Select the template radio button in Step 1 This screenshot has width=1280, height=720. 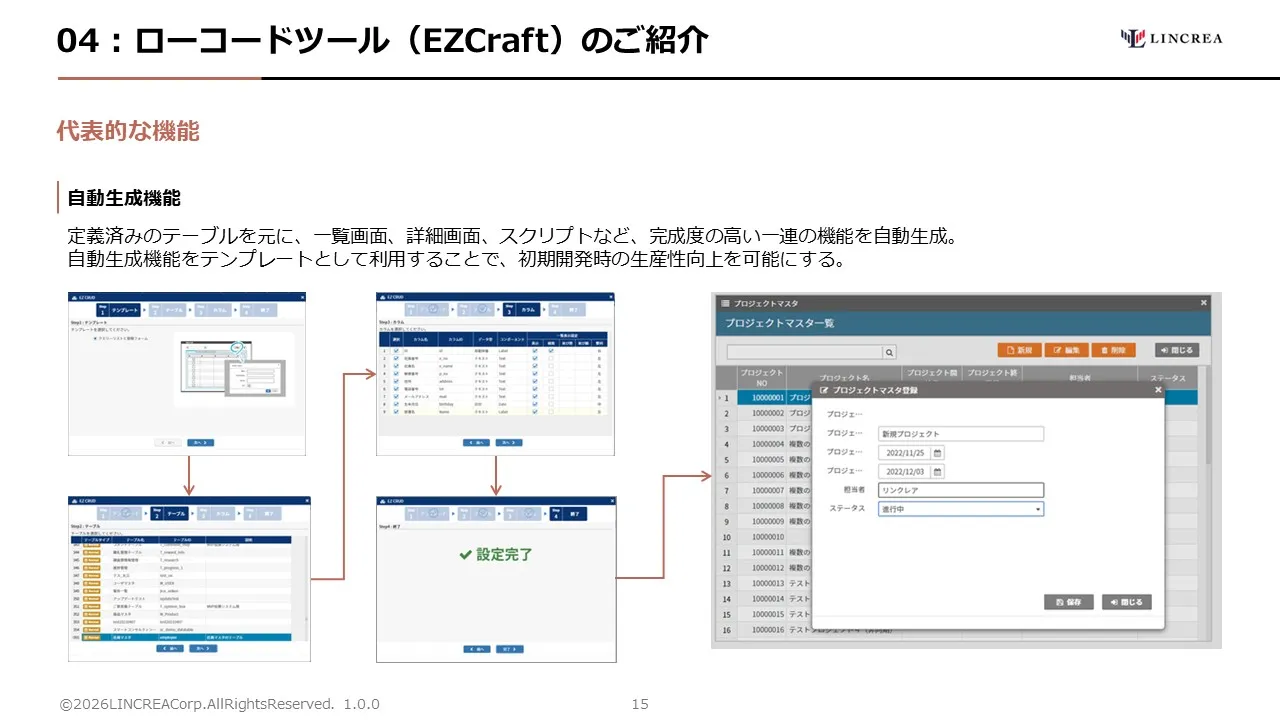(x=95, y=338)
